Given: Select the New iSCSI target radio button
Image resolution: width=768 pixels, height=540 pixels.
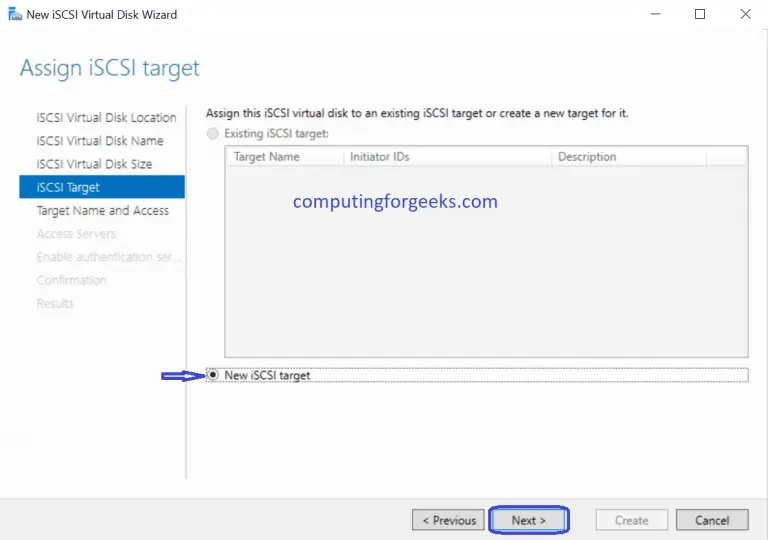Looking at the screenshot, I should coord(213,375).
